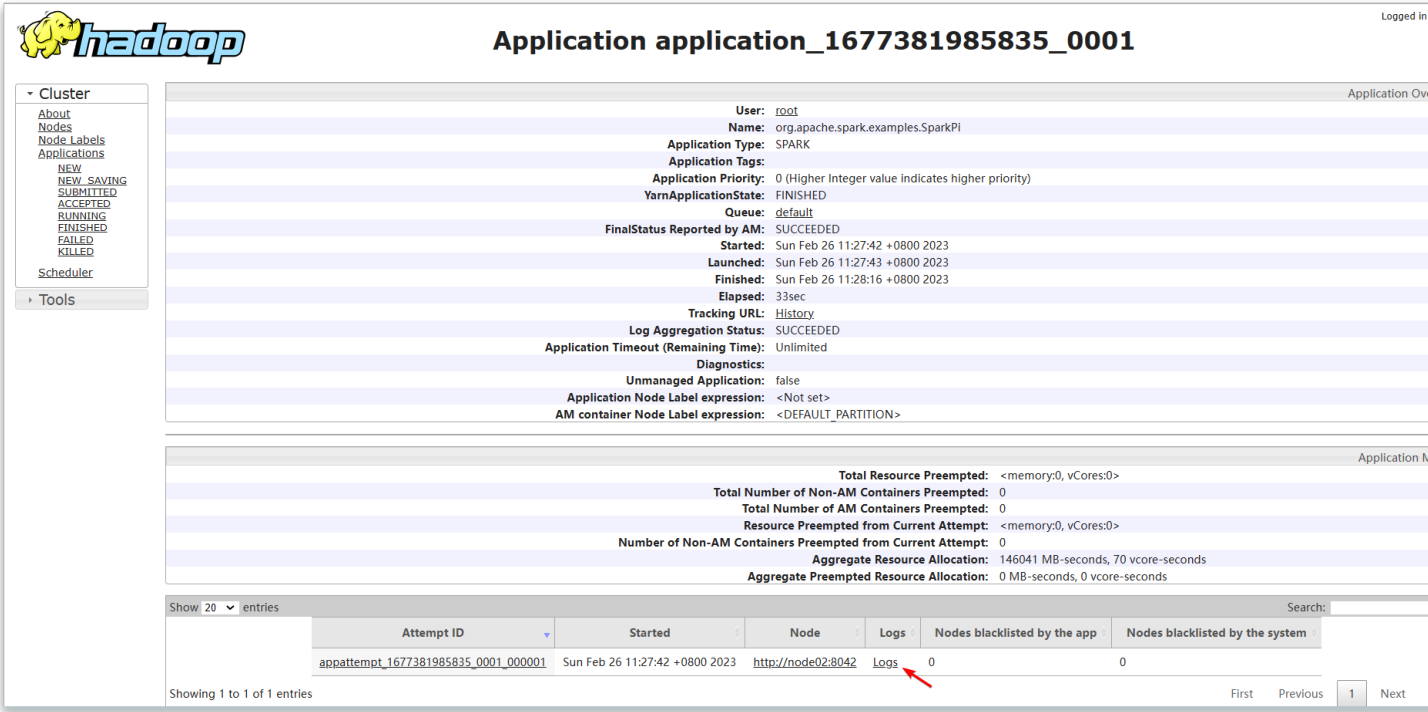The image size is (1428, 712).
Task: Go to the Previous page
Action: [x=1300, y=693]
